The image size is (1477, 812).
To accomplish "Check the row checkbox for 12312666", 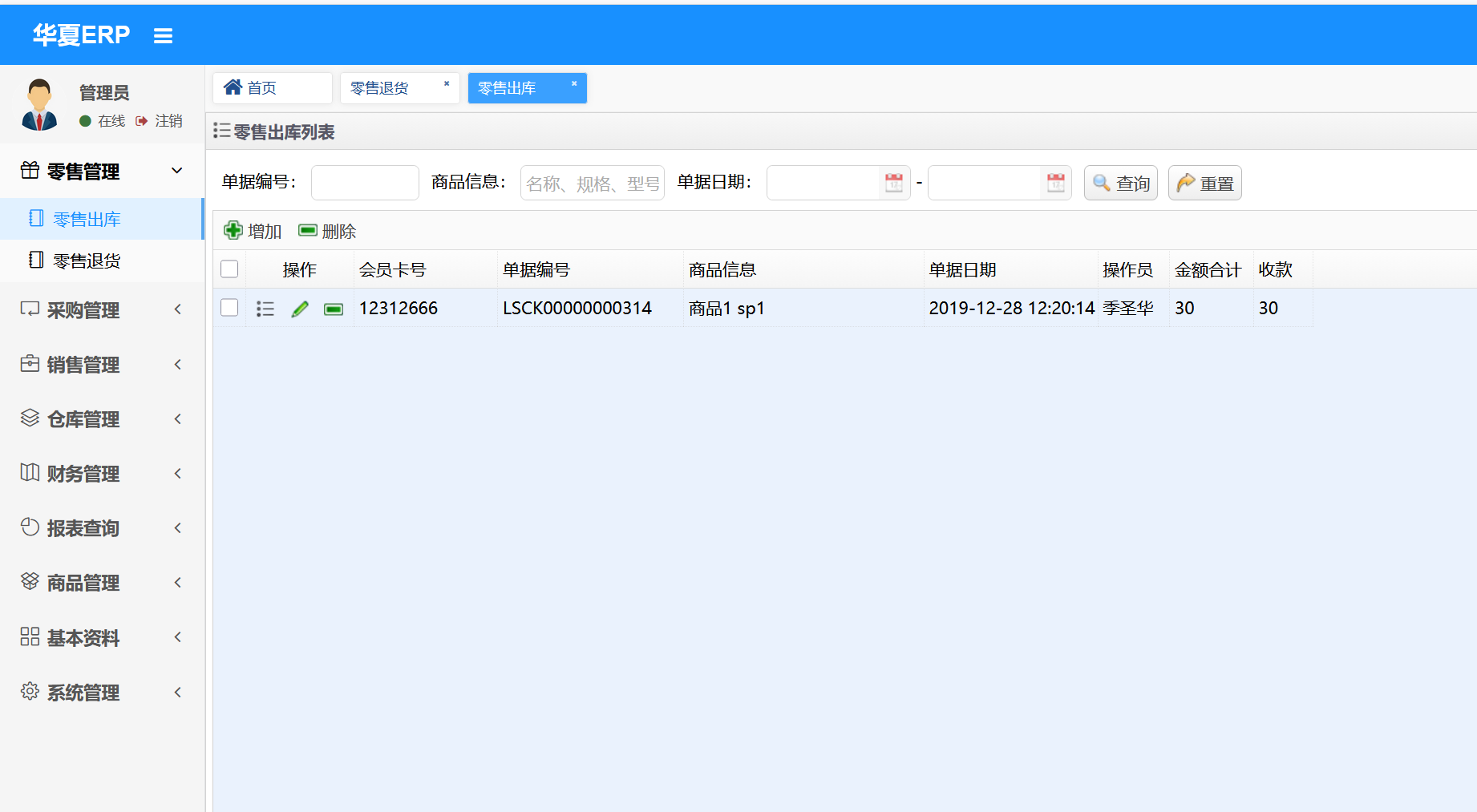I will click(229, 308).
